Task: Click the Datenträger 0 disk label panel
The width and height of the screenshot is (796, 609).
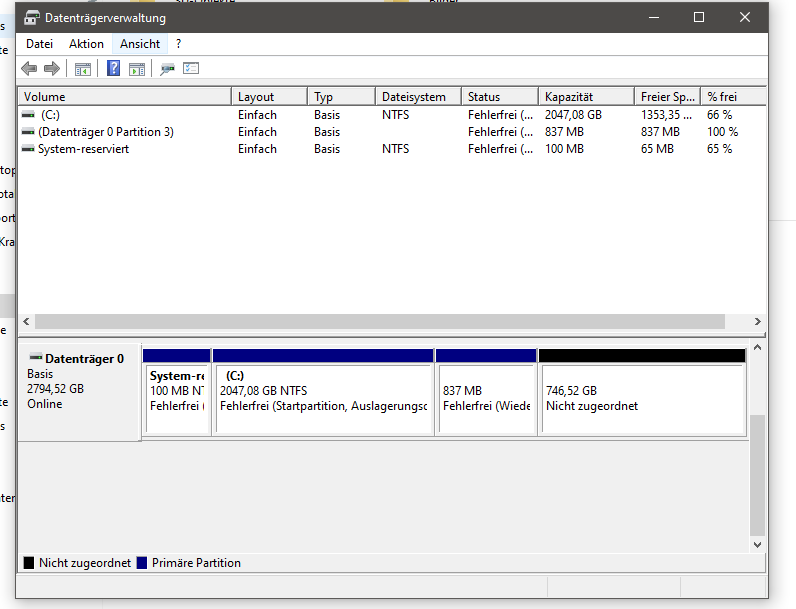Action: [79, 392]
